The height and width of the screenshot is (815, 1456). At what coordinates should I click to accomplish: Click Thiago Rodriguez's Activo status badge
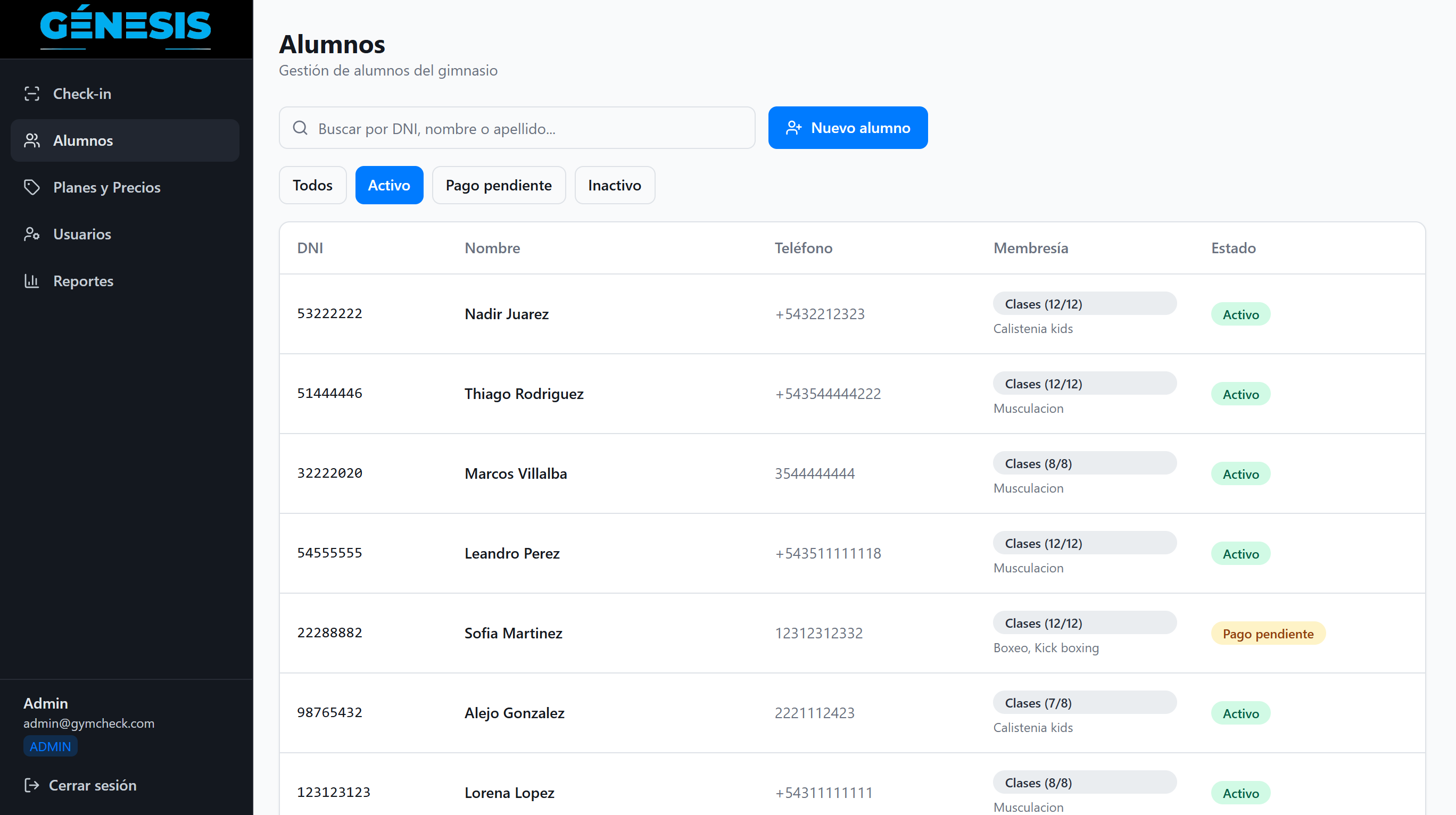(x=1240, y=394)
